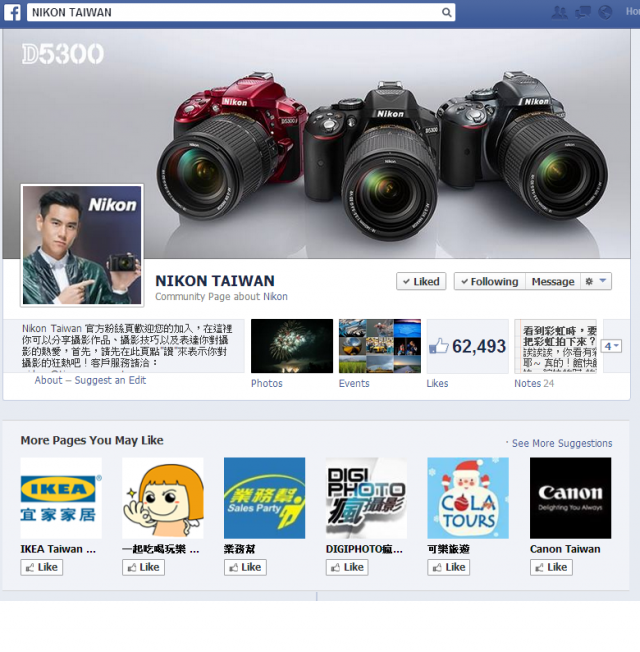Click the search magnifier icon

click(446, 12)
